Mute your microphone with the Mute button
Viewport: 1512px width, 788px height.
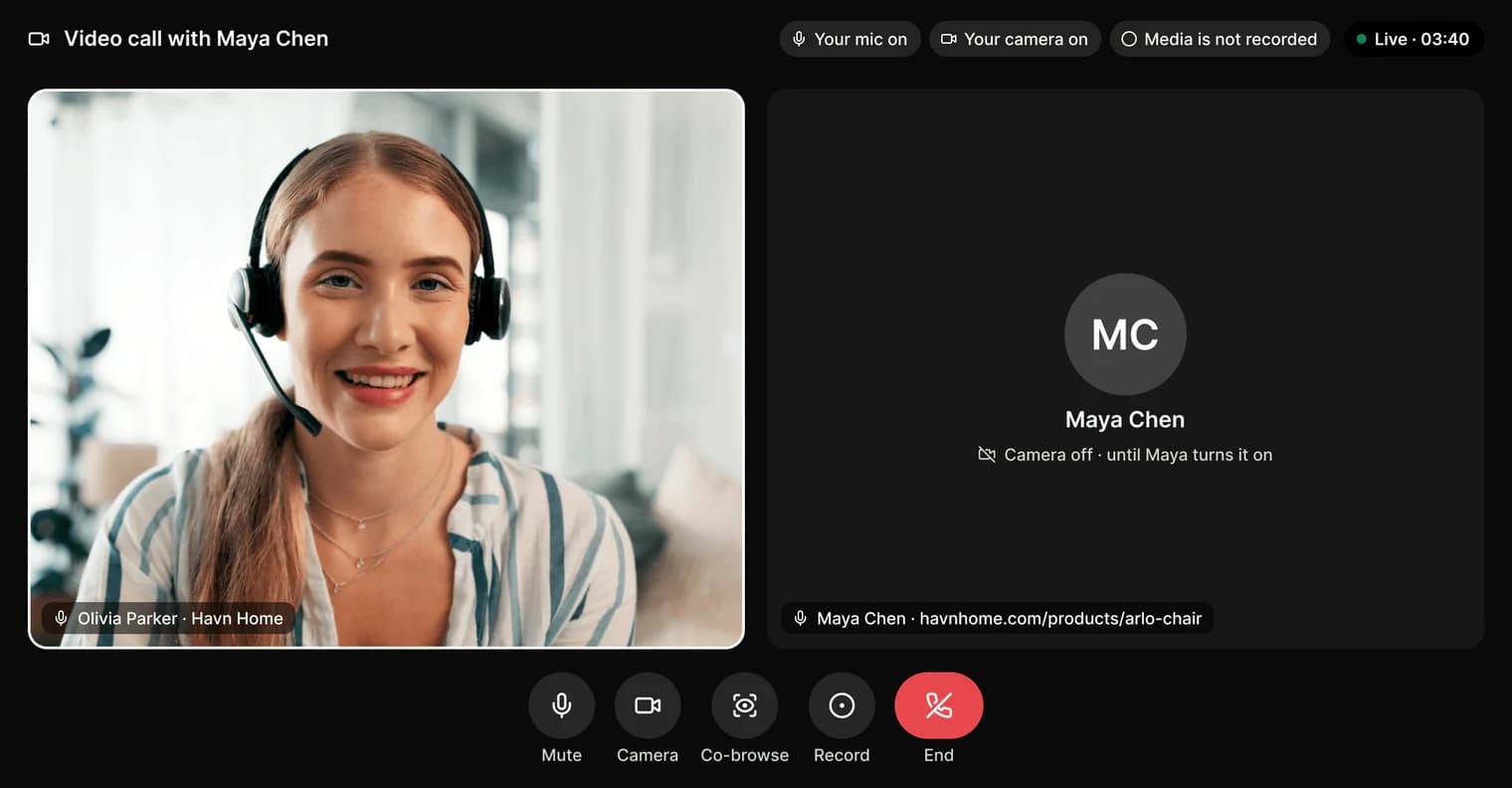(x=561, y=705)
